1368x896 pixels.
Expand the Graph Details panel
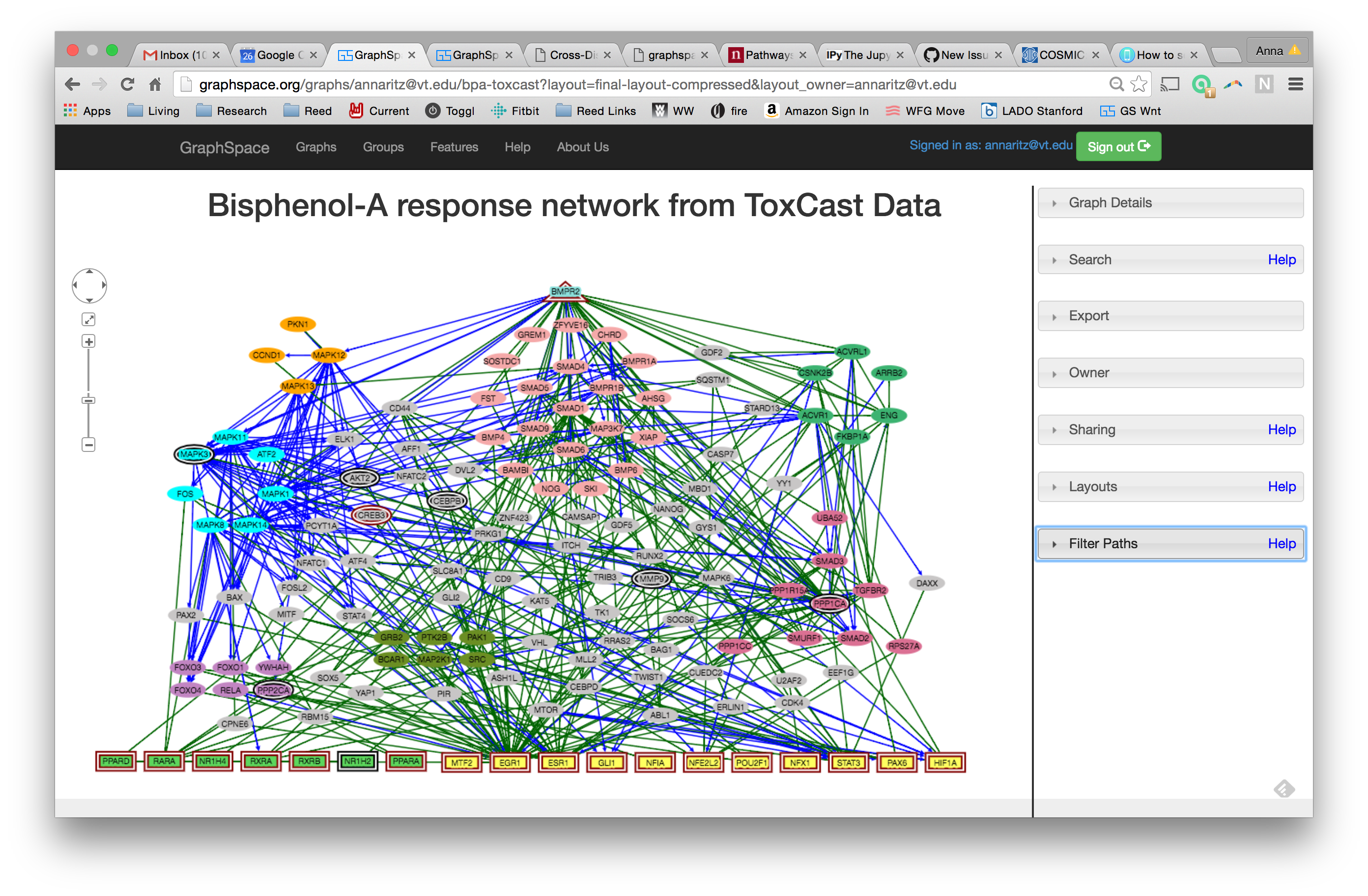pyautogui.click(x=1110, y=203)
